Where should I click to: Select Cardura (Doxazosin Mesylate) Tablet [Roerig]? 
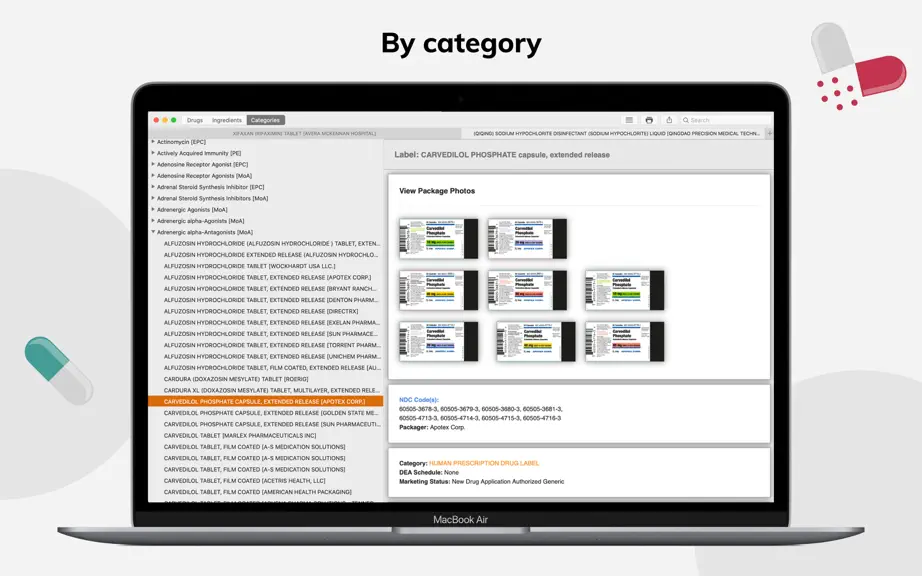(266, 379)
